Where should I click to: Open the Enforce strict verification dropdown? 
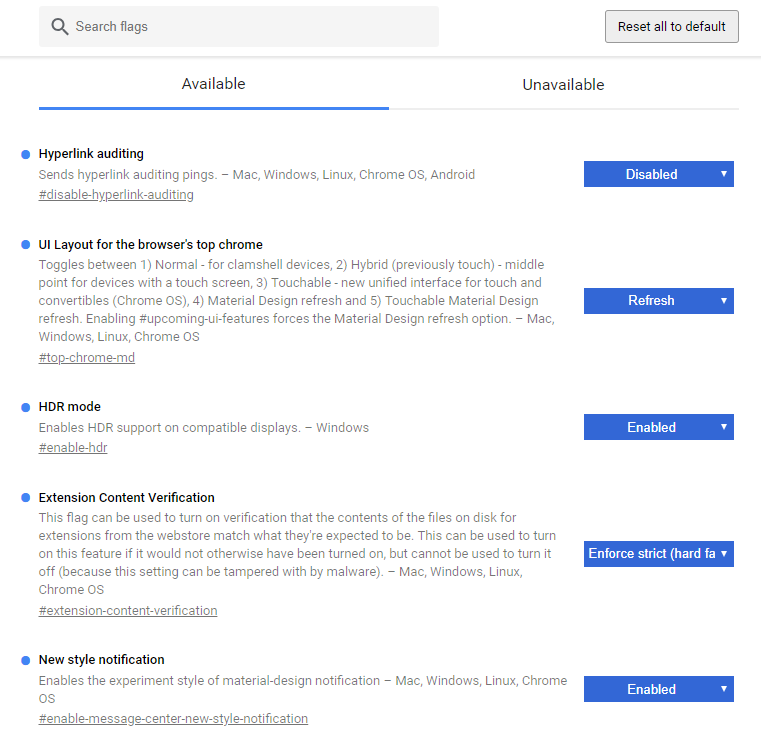(x=658, y=553)
